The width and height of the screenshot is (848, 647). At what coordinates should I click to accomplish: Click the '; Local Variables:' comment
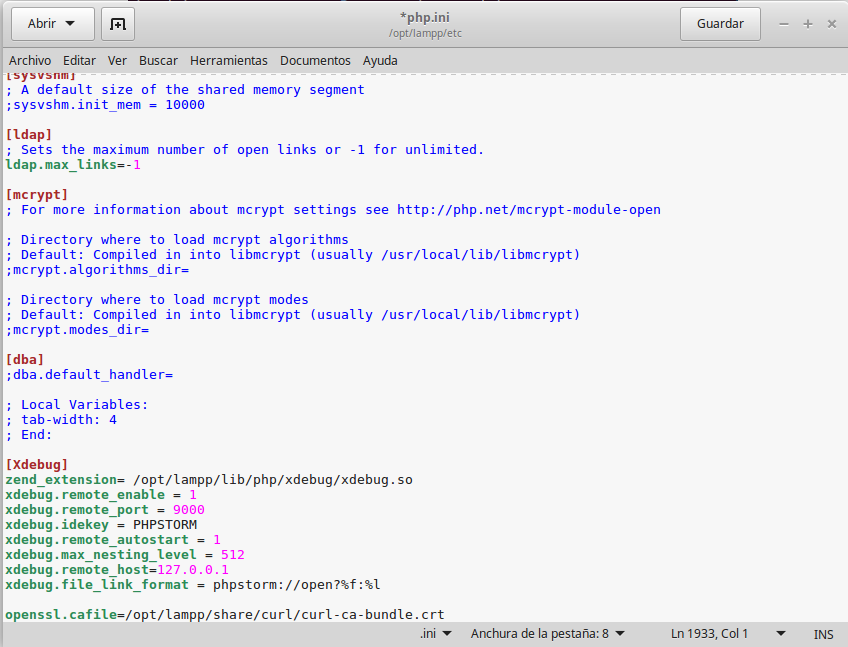tap(77, 405)
